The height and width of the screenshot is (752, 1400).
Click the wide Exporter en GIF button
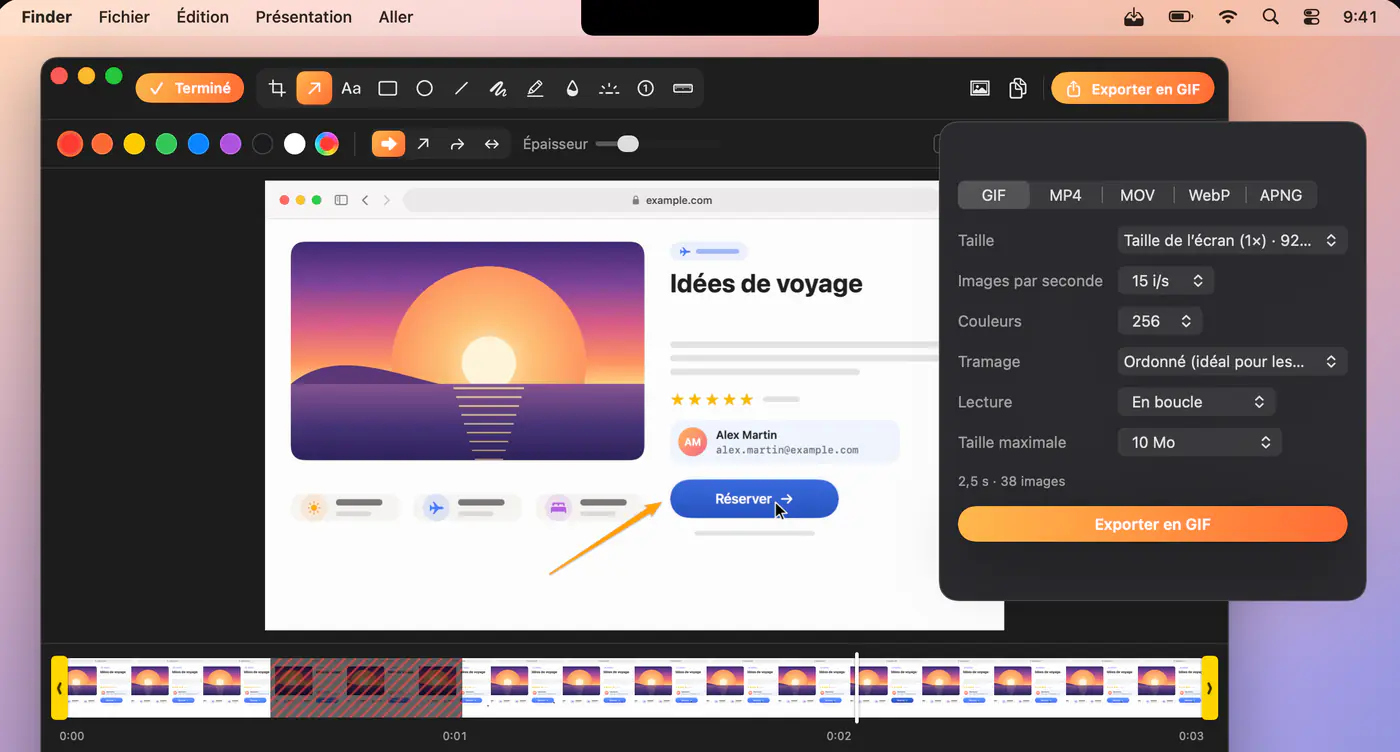pyautogui.click(x=1152, y=524)
